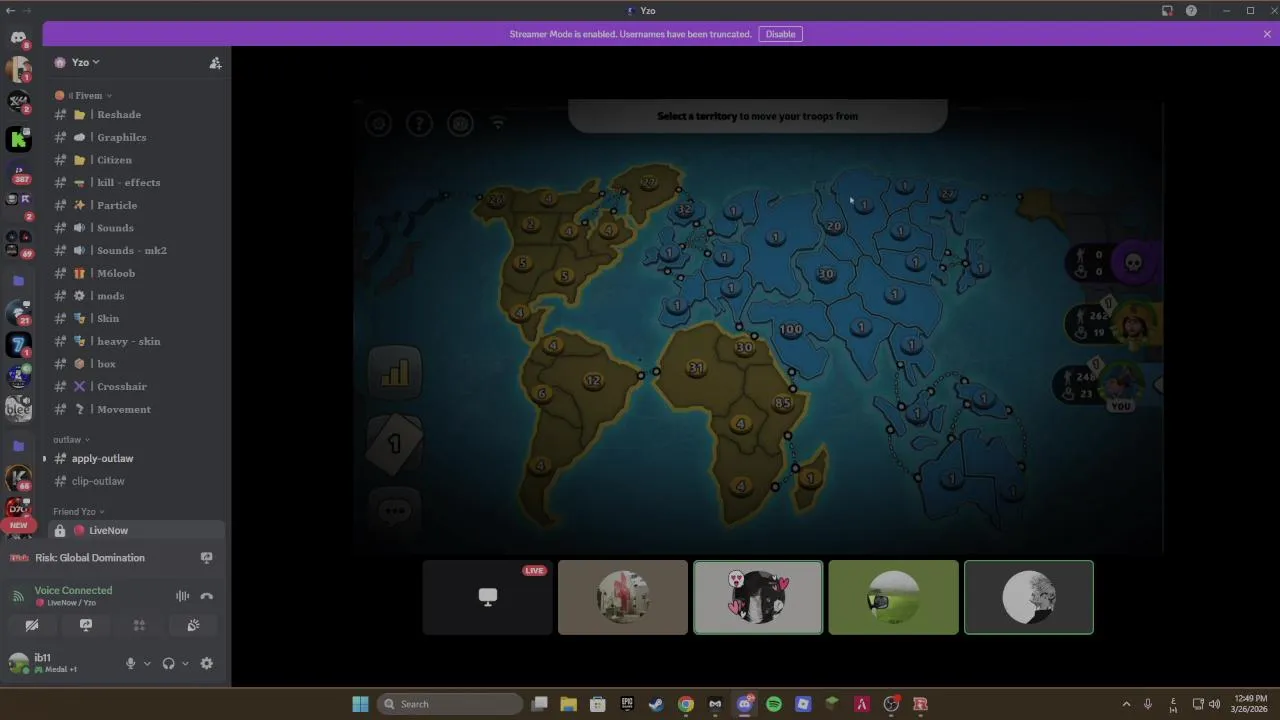Screen dimensions: 1280x720
Task: Open the Risk game chat bubble button
Action: point(395,511)
